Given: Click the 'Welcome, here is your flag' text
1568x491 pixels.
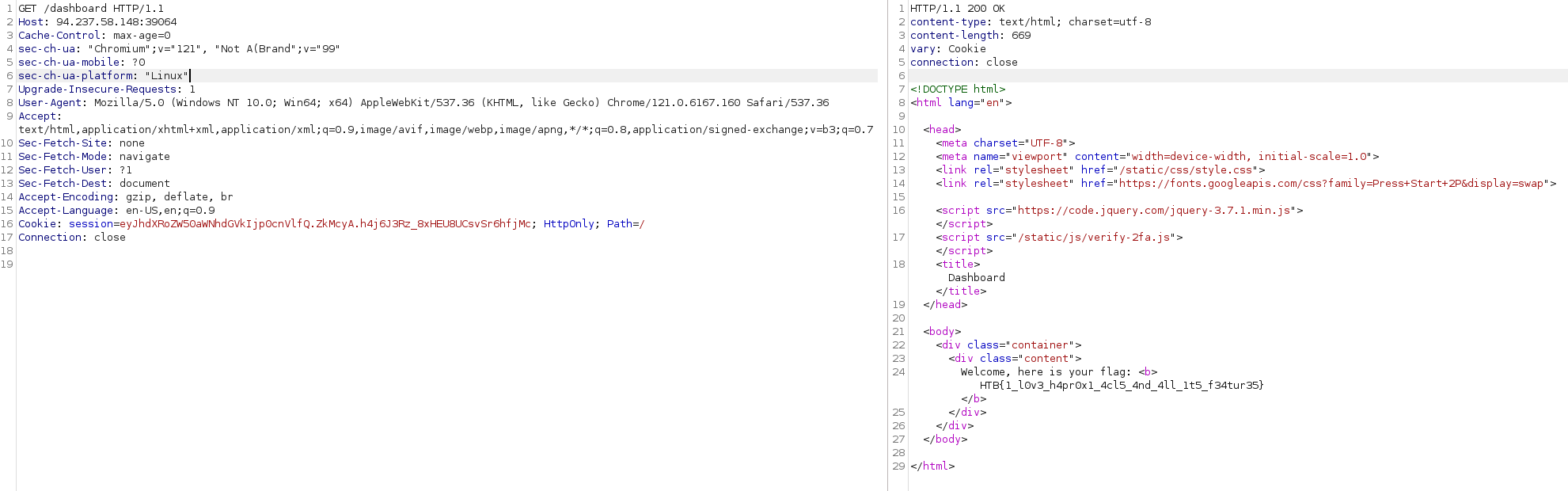Looking at the screenshot, I should (x=1046, y=372).
